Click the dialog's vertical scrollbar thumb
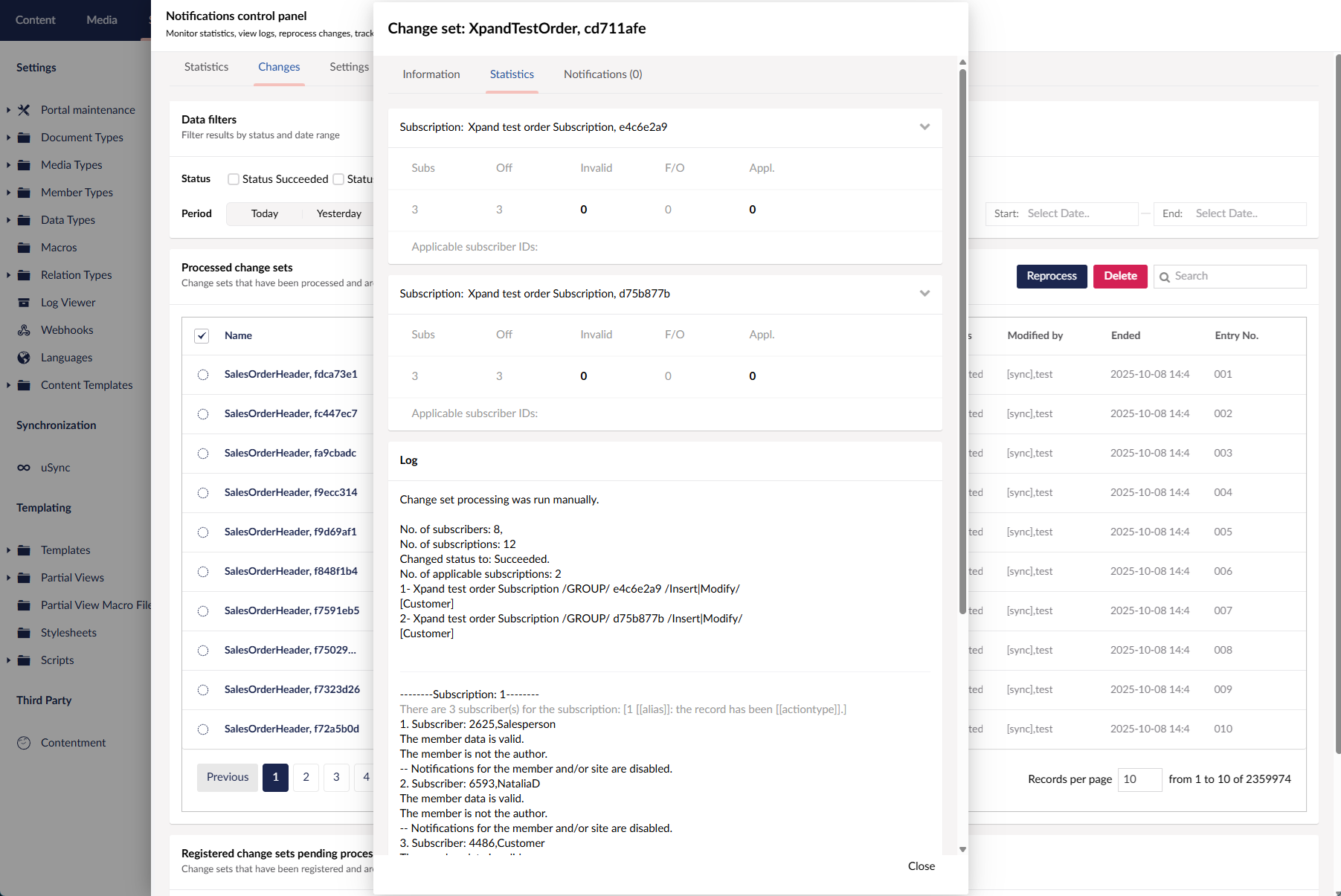 click(x=962, y=342)
